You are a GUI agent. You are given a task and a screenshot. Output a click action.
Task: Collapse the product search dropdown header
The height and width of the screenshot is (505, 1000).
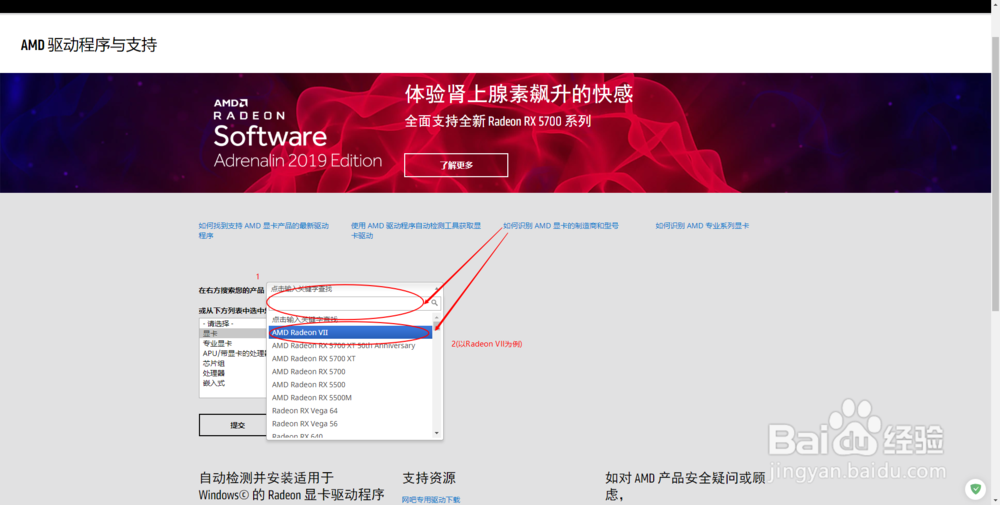pyautogui.click(x=355, y=289)
